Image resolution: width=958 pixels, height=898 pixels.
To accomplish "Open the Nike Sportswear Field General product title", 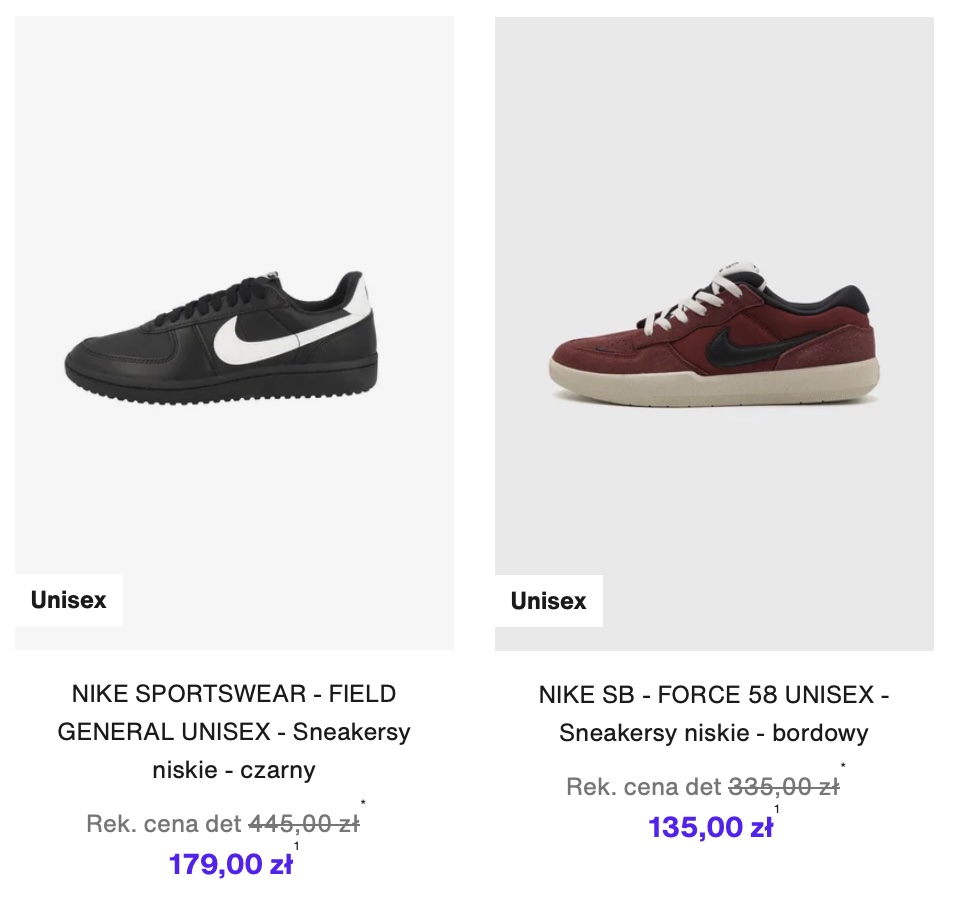I will coord(234,732).
